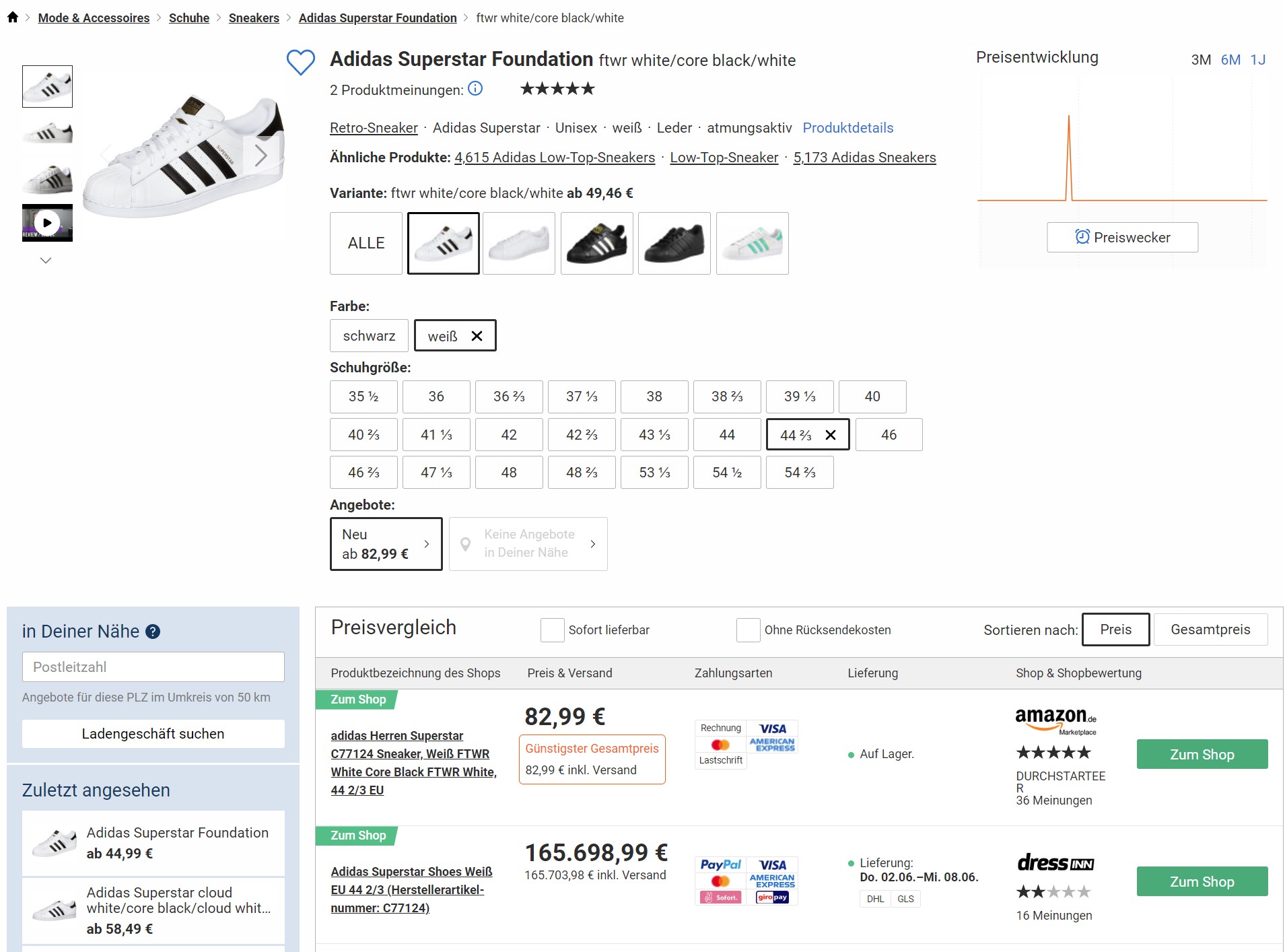Open 5,173 Adidas Sneakers link
1285x952 pixels.
(864, 158)
